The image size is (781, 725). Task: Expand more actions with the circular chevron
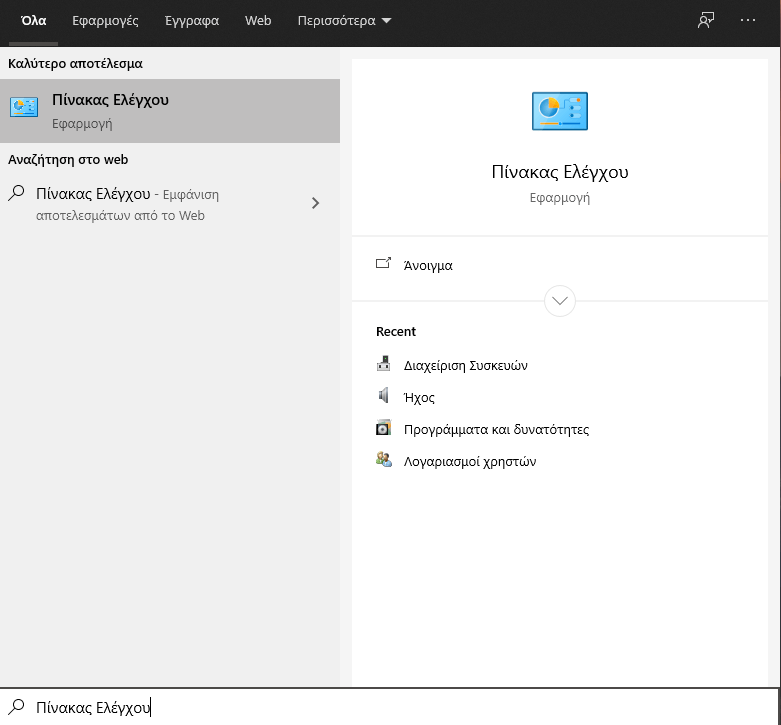click(560, 300)
